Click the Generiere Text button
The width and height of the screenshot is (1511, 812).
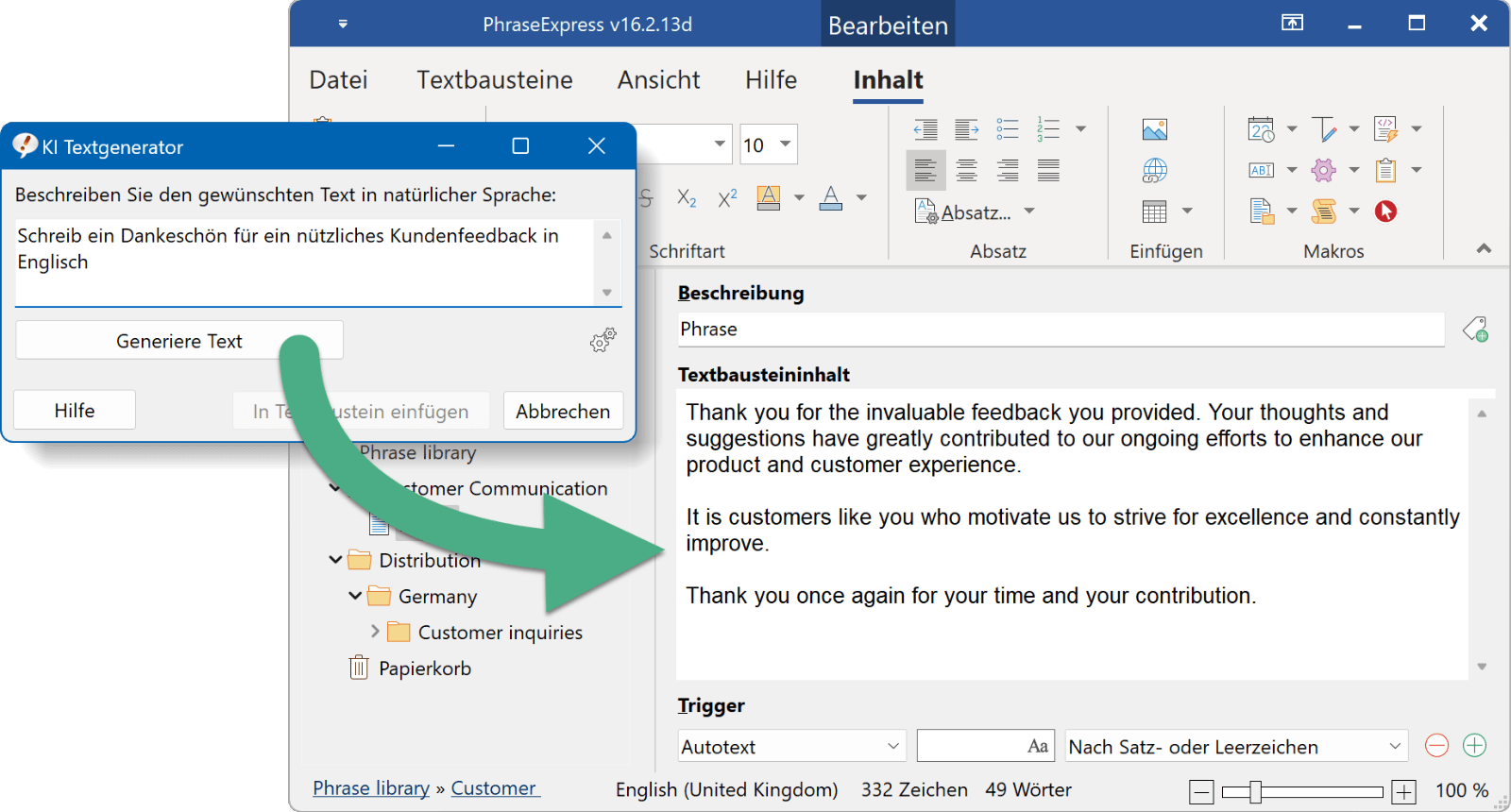179,341
